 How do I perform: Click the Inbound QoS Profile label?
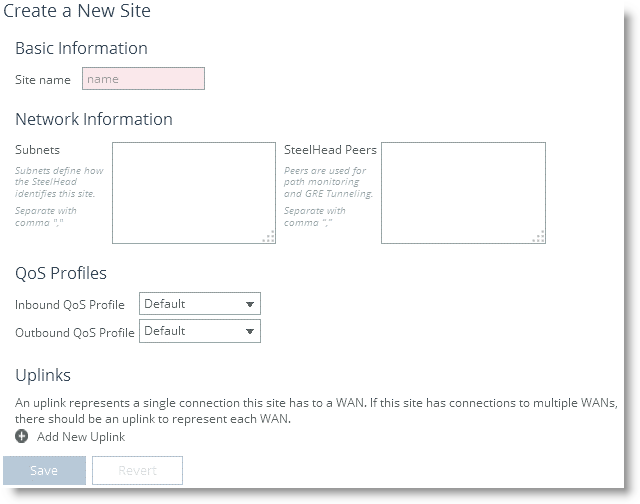70,305
